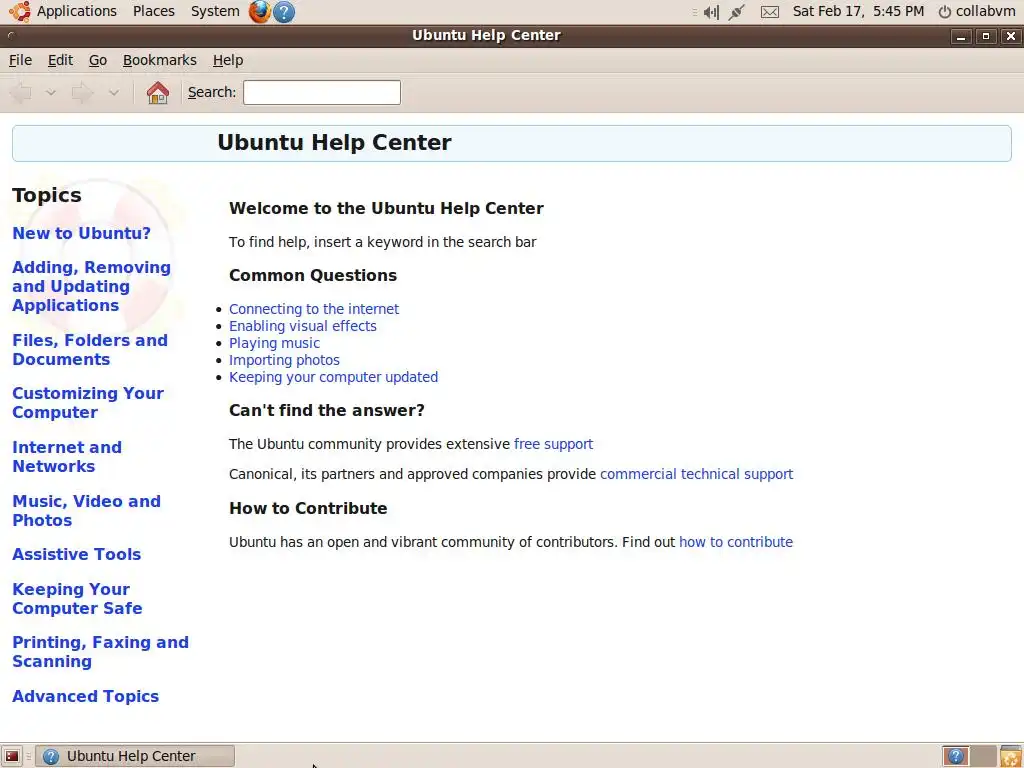This screenshot has width=1024, height=768.
Task: Open Printing, Faxing and Scanning topic
Action: coord(101,651)
